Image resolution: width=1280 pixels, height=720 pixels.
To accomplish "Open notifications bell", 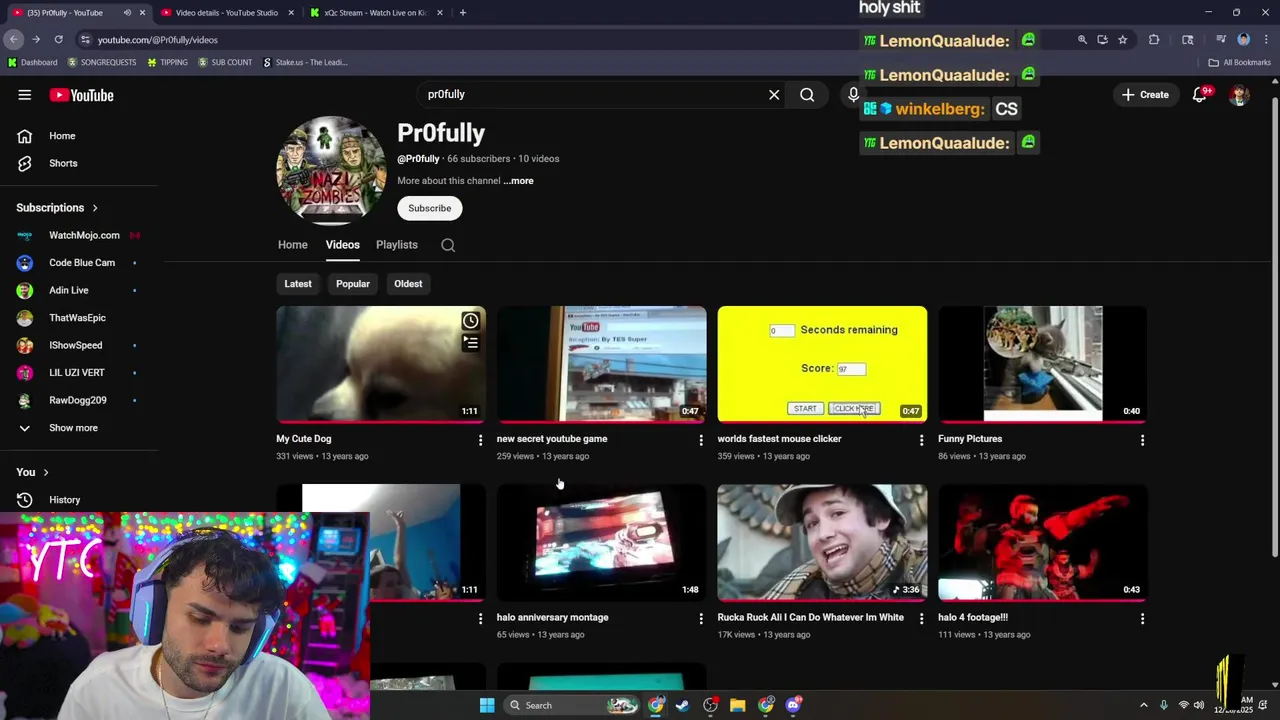I will pyautogui.click(x=1200, y=95).
